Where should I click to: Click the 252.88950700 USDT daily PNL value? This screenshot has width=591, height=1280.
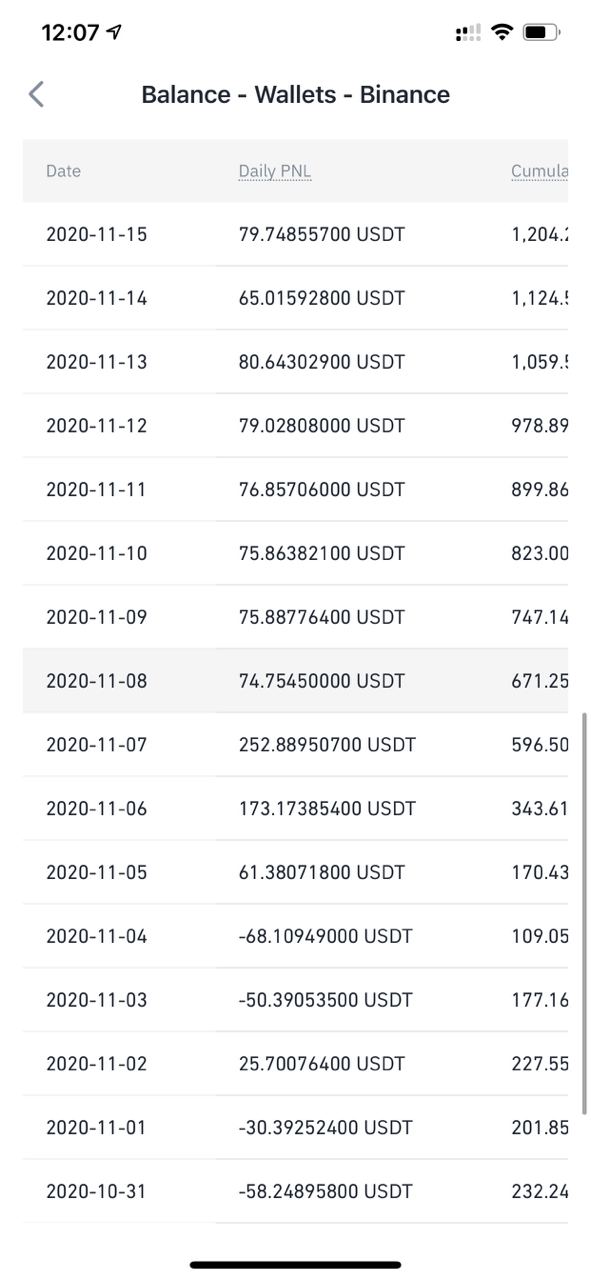[x=327, y=745]
